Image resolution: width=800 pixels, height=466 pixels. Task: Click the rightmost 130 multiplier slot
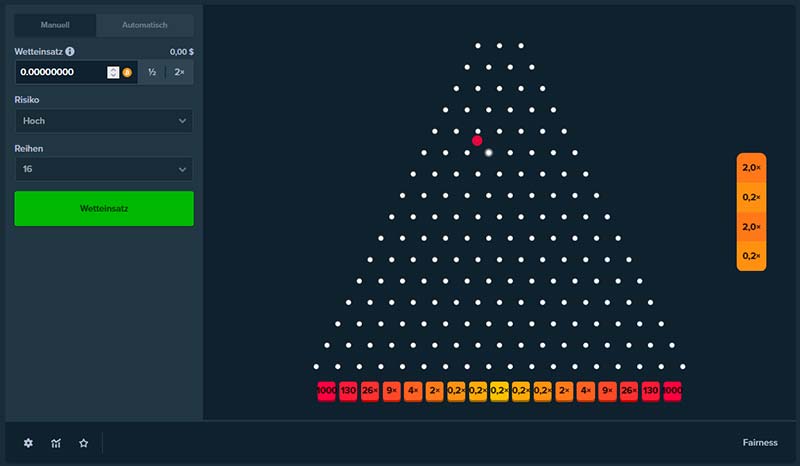point(650,391)
